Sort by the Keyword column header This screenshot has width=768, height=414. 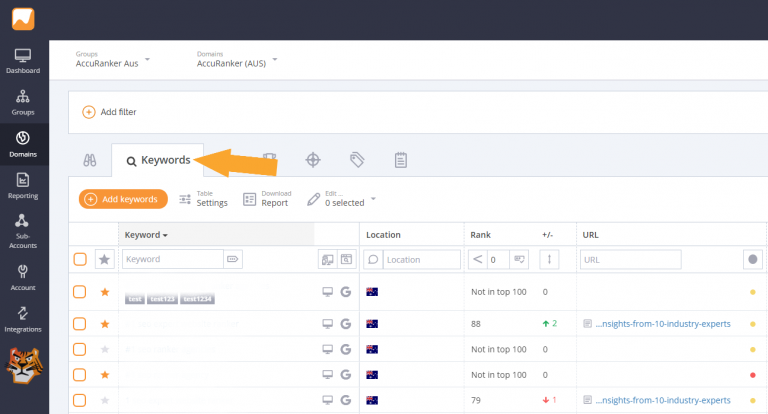tap(146, 235)
